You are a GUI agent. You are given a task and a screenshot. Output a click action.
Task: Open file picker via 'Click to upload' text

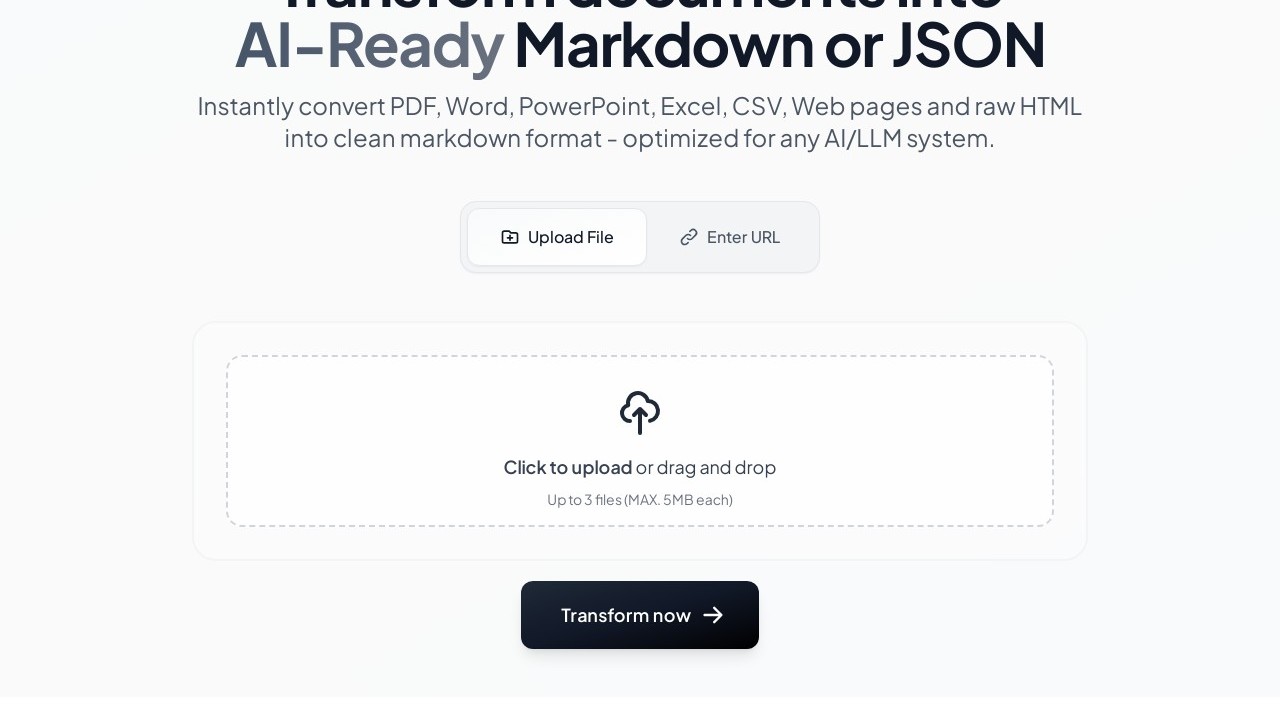568,467
